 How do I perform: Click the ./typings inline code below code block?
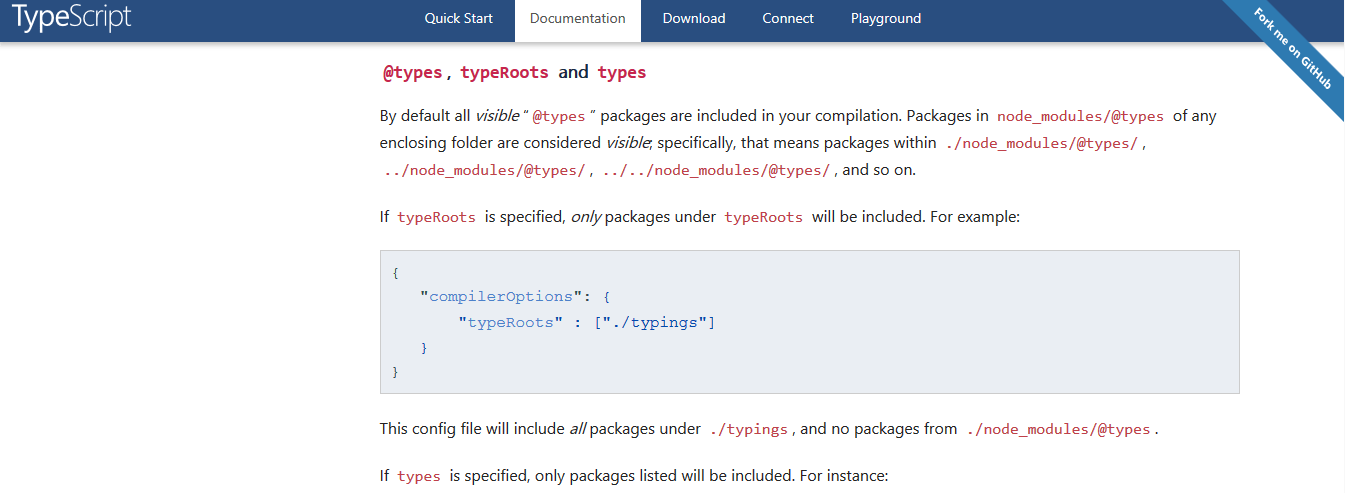click(x=750, y=430)
